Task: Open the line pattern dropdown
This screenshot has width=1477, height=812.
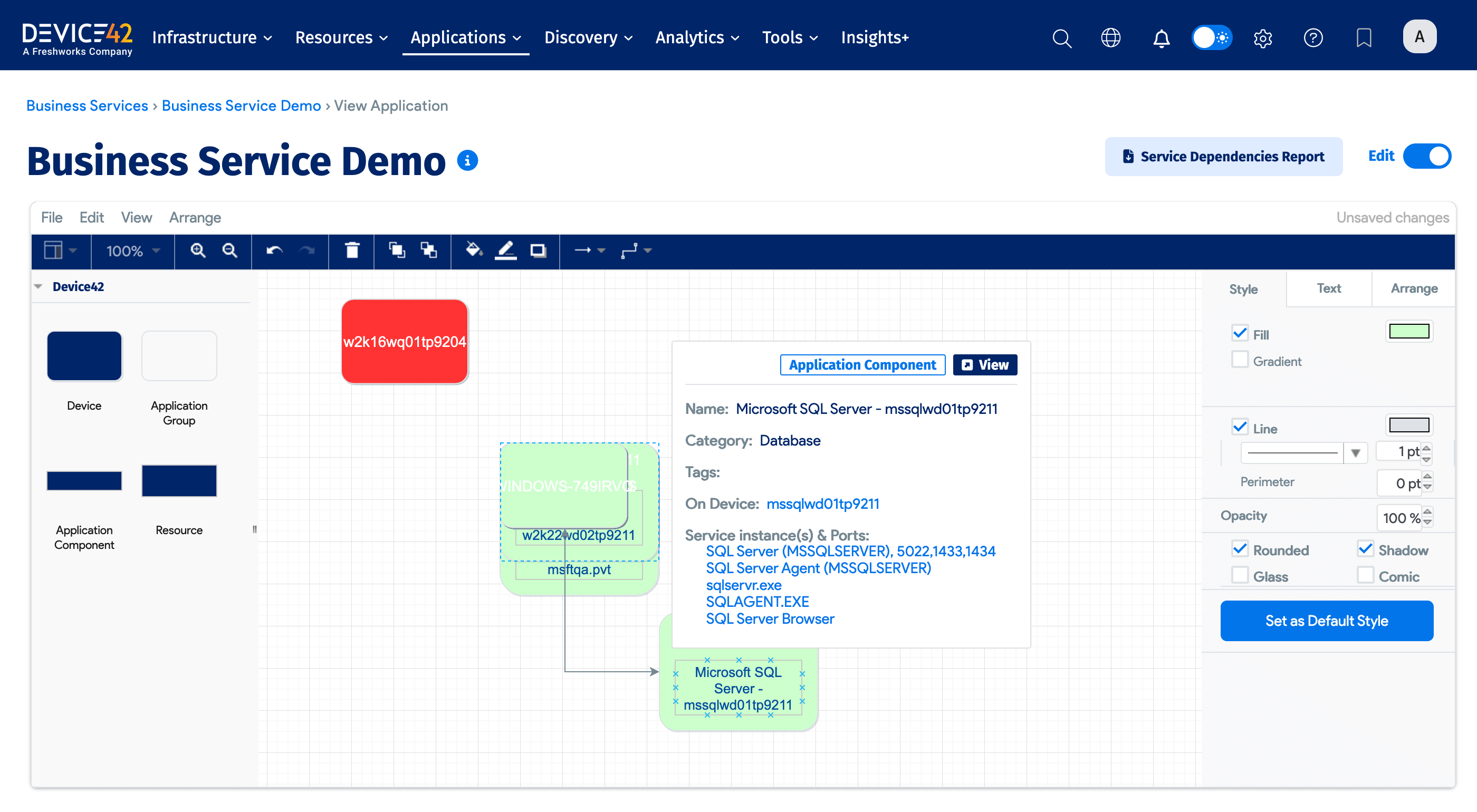Action: 1356,453
